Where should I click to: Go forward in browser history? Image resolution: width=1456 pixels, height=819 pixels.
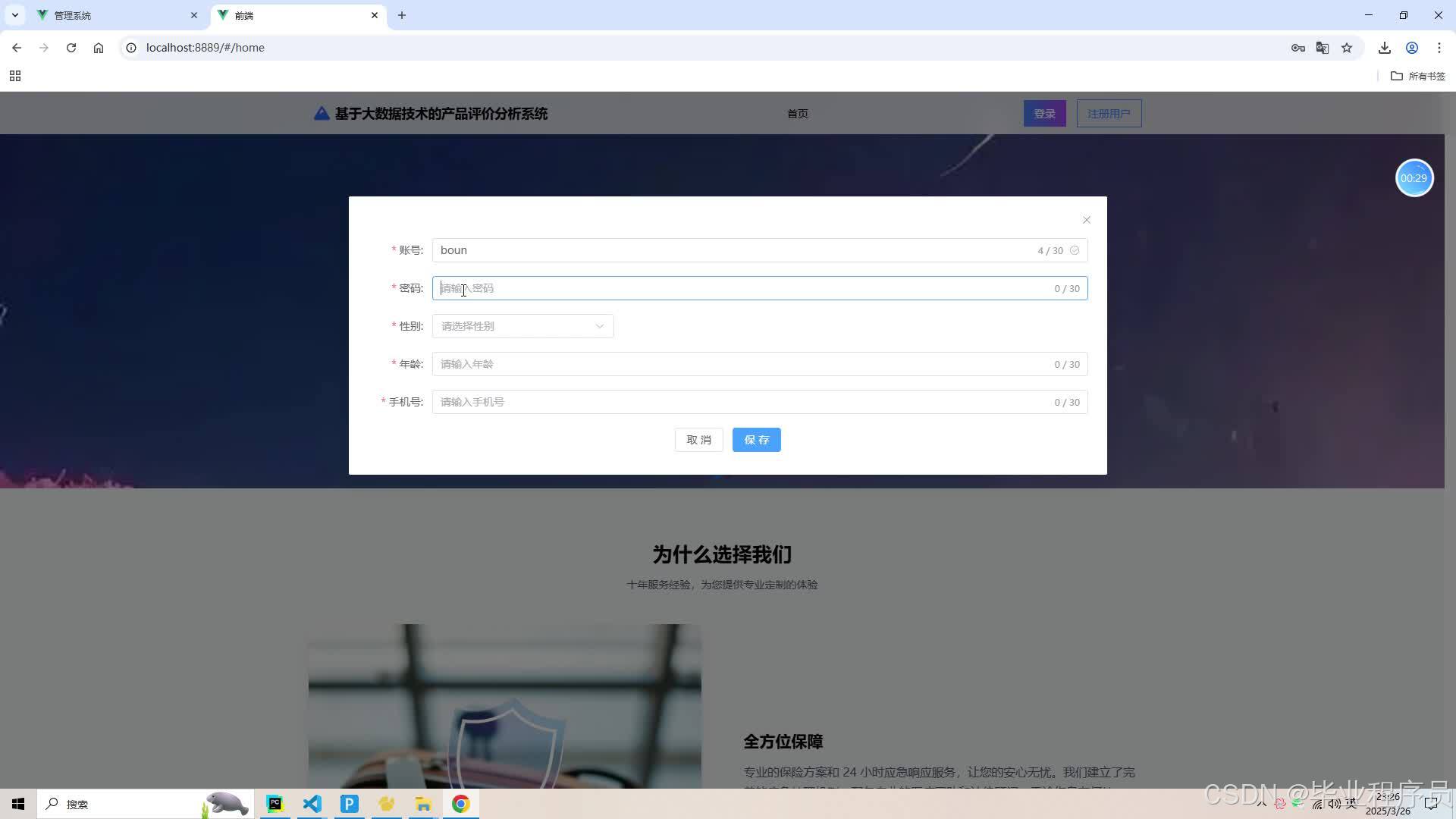point(44,48)
